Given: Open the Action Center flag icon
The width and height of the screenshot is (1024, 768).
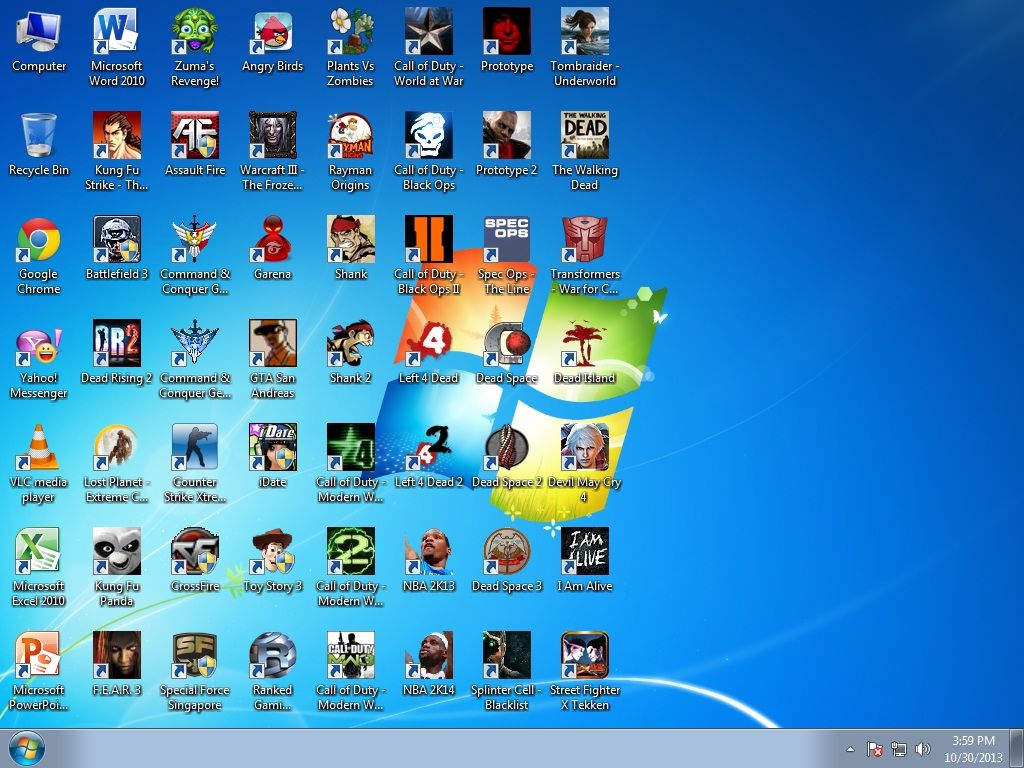Looking at the screenshot, I should [x=874, y=749].
